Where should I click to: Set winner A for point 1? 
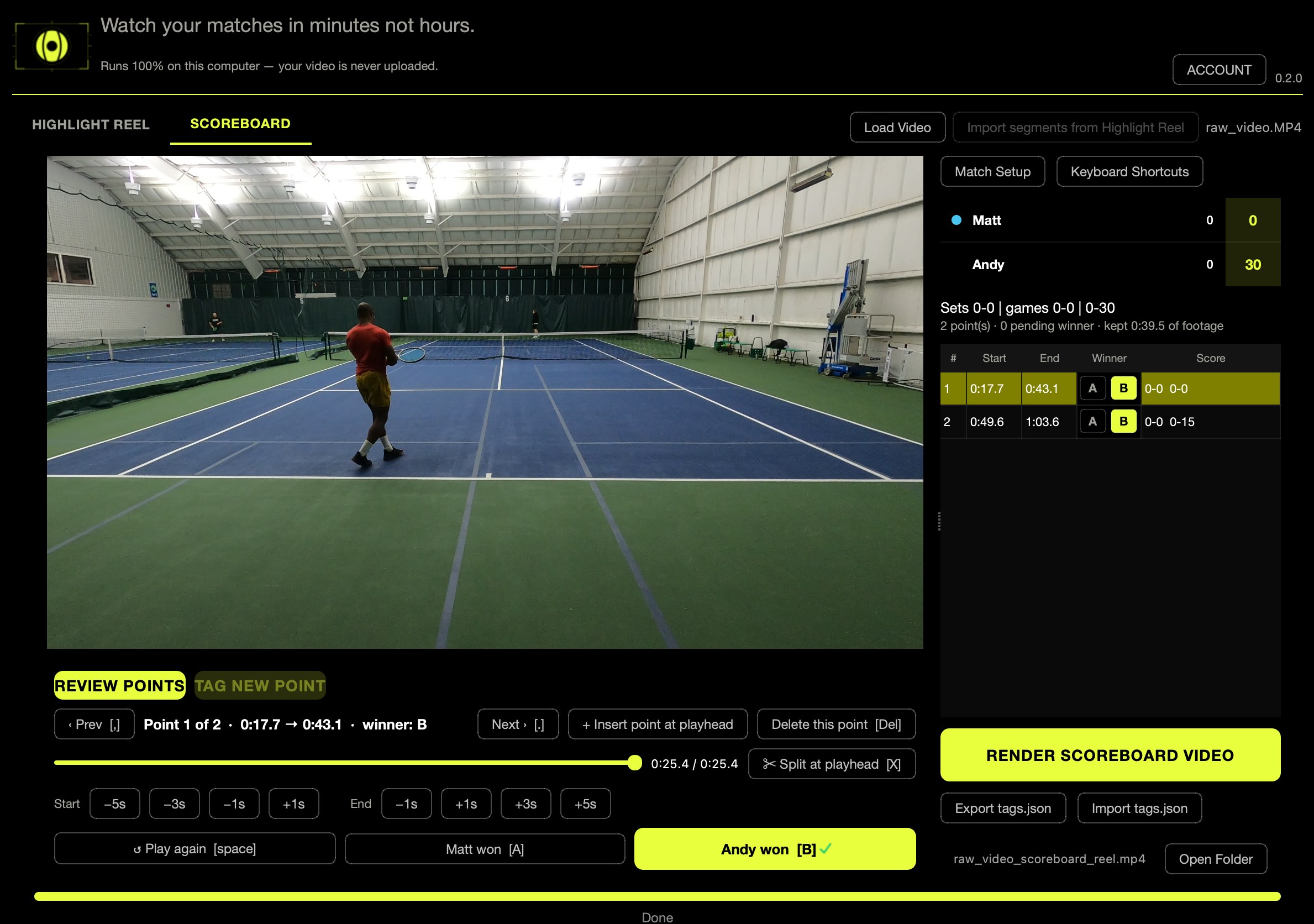(1092, 389)
